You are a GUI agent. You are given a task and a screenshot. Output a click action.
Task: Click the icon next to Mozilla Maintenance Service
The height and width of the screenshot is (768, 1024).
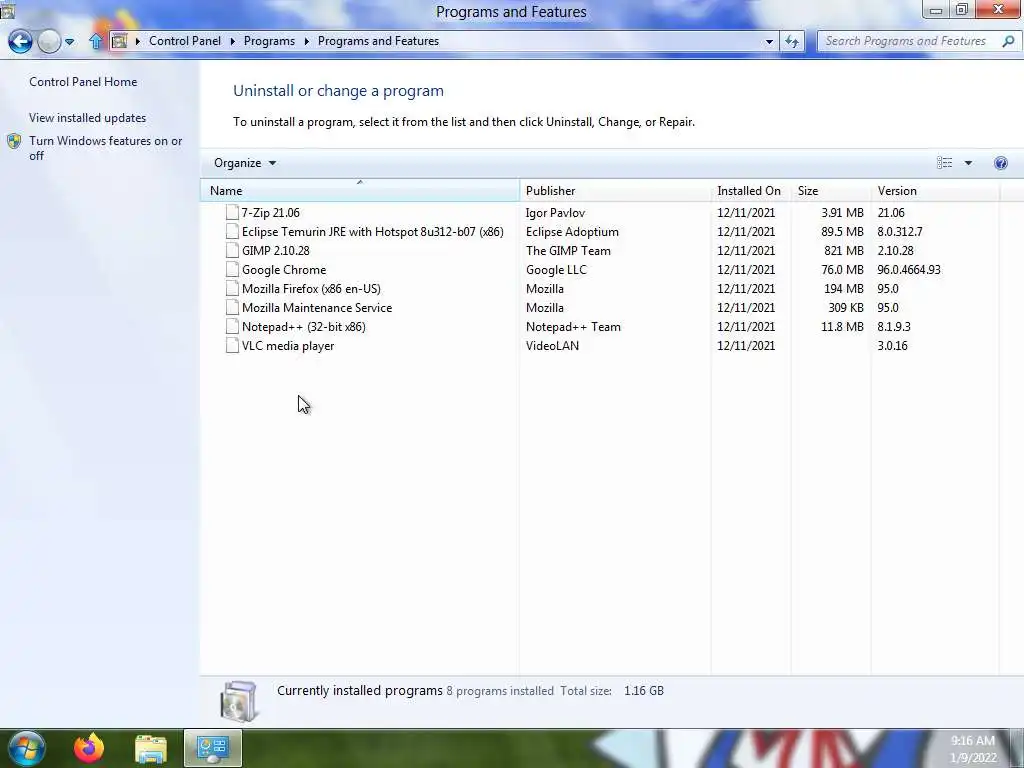[x=232, y=307]
